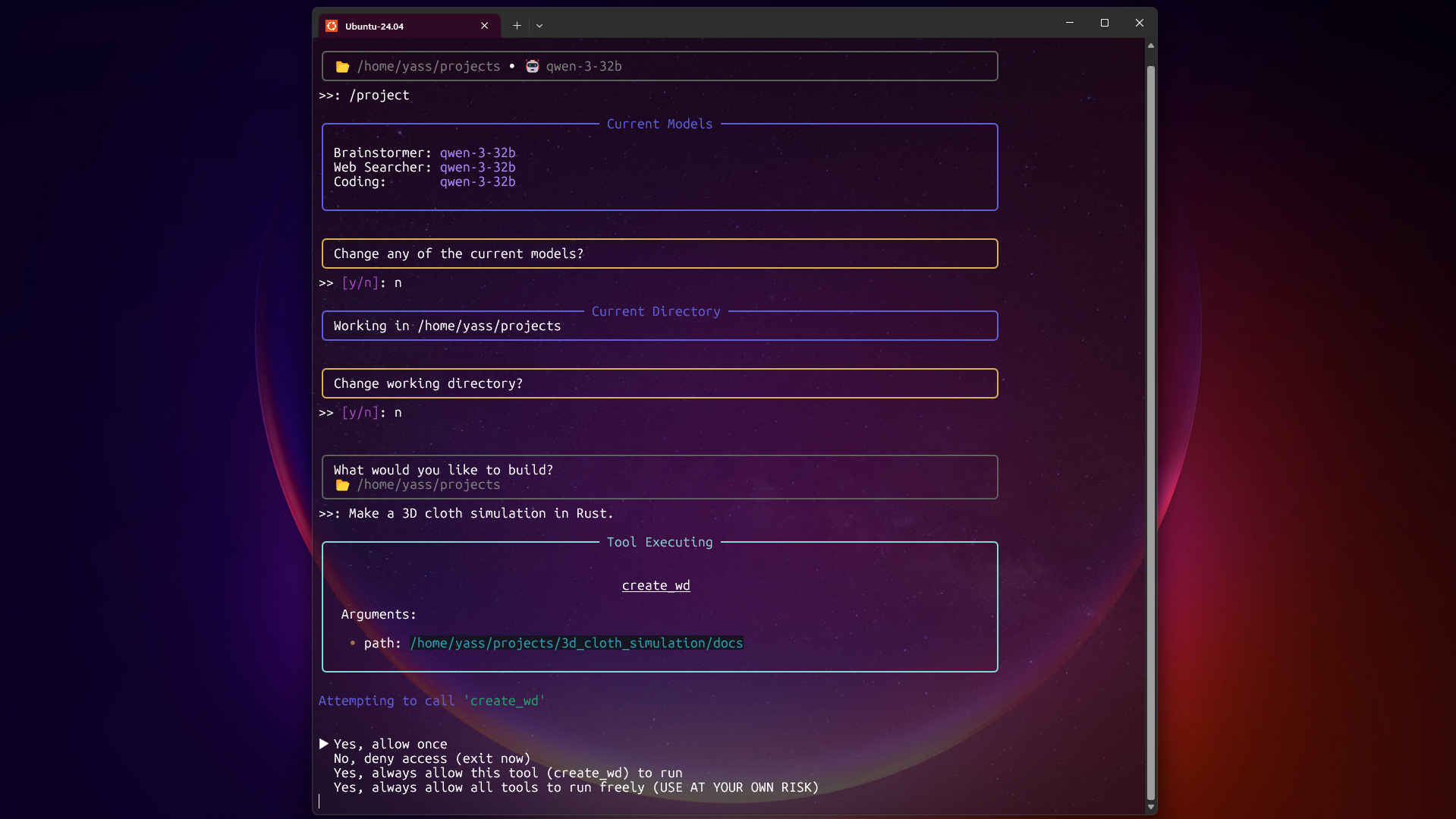The height and width of the screenshot is (819, 1456).
Task: Click the highlighted 3d_cloth_simulation/docs path
Action: click(x=577, y=643)
